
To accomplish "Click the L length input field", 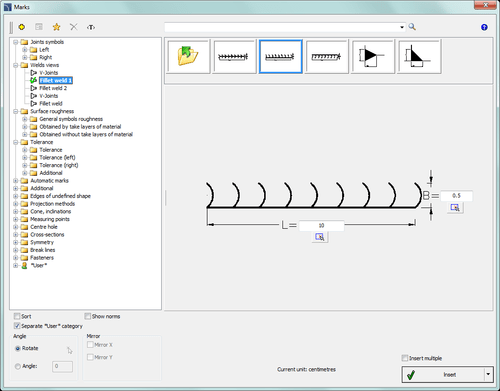I will [321, 226].
